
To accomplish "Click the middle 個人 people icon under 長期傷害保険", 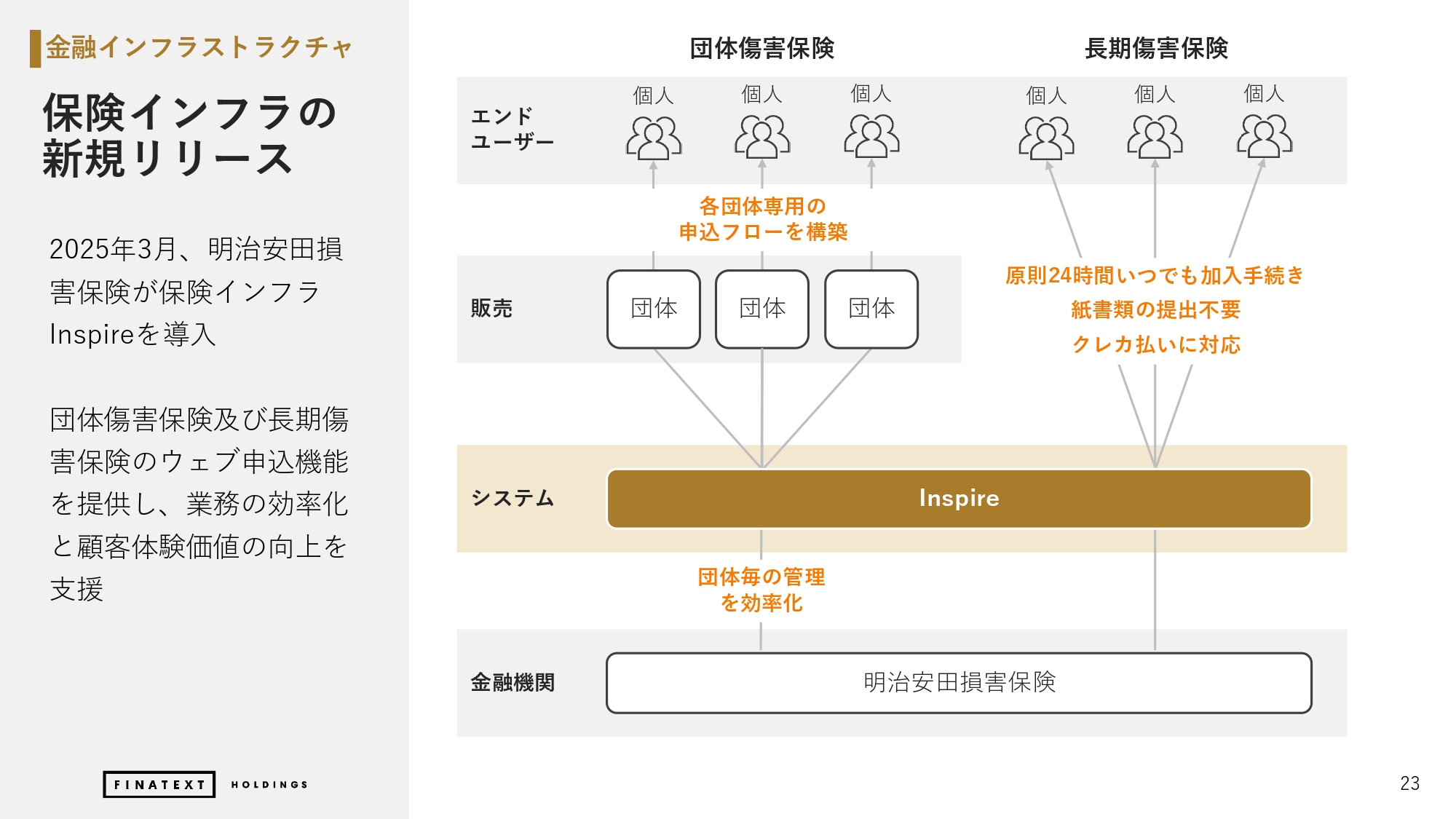I will (x=1155, y=136).
